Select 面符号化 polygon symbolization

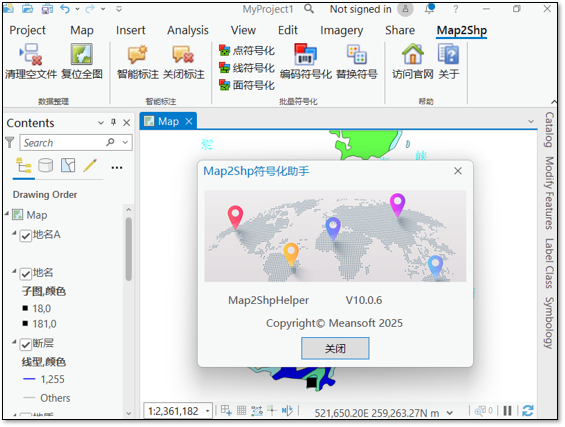[x=247, y=85]
